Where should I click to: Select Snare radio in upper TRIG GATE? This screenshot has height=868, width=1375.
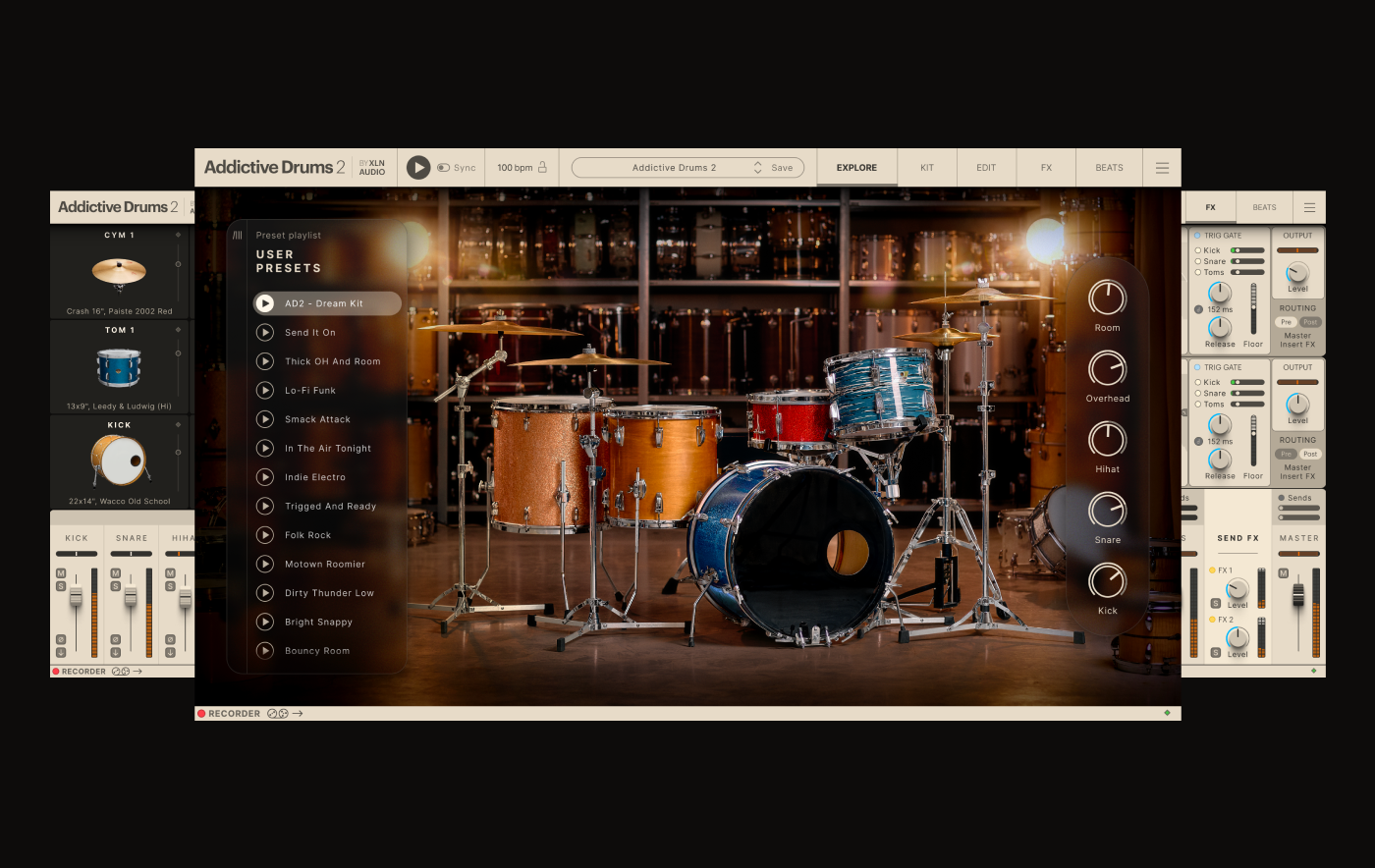point(1198,261)
